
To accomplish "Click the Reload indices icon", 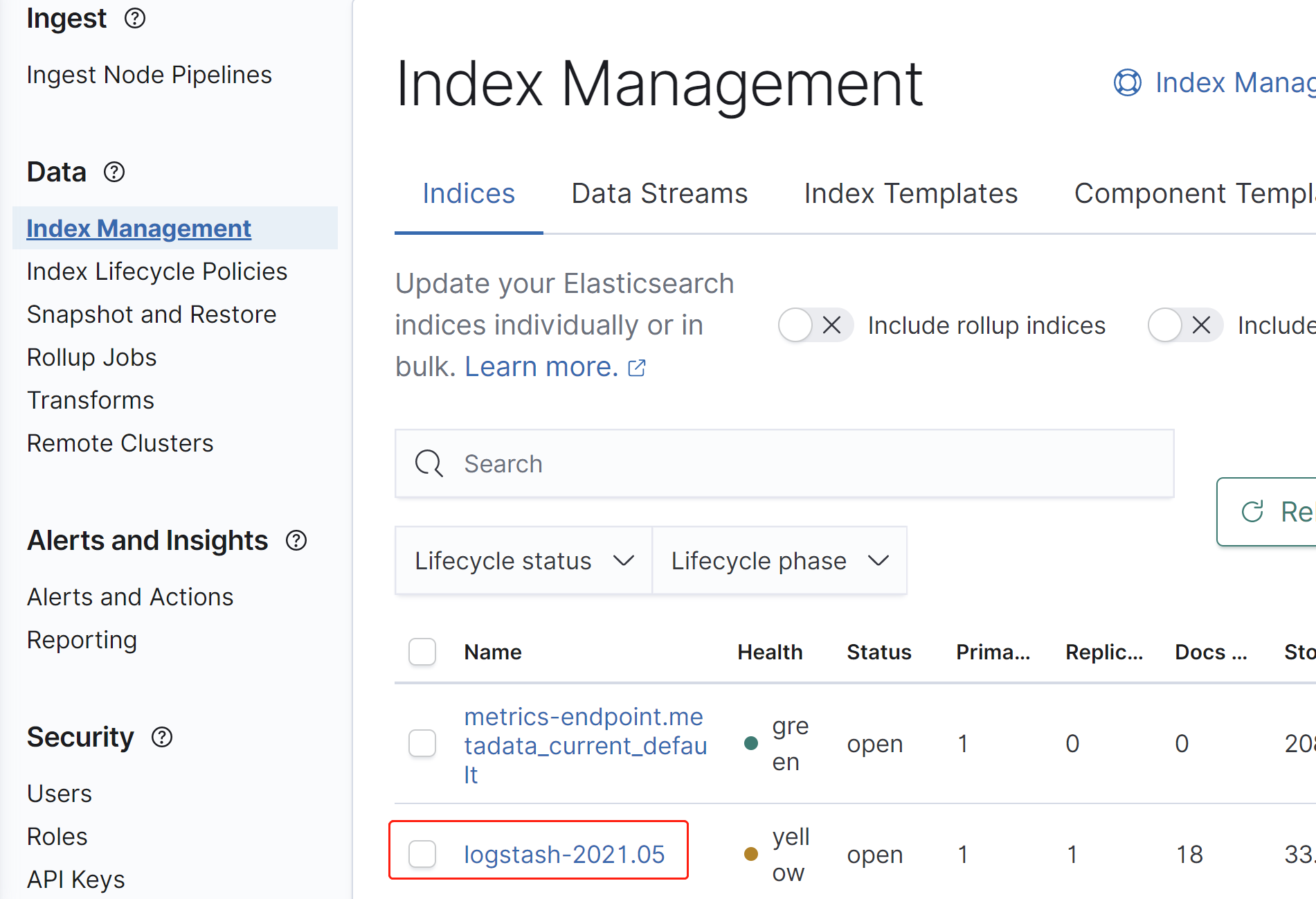I will (x=1254, y=512).
